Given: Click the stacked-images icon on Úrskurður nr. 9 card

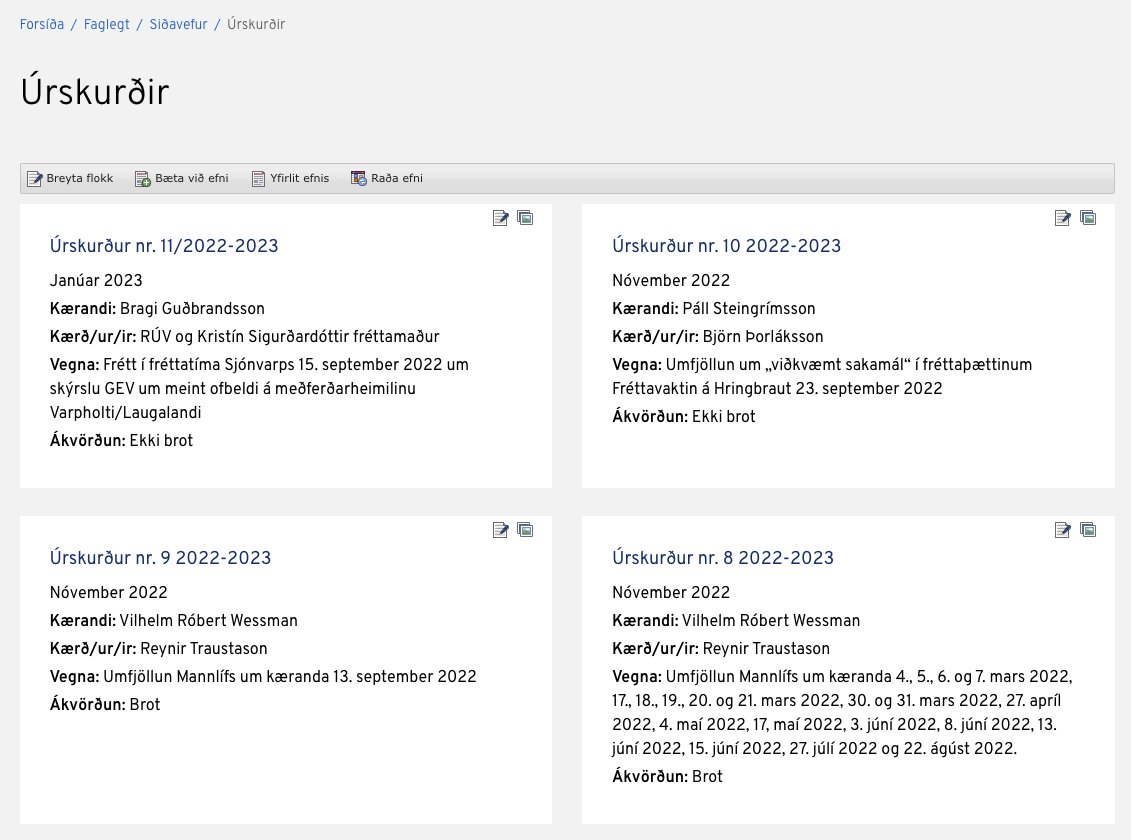Looking at the screenshot, I should click(x=525, y=530).
